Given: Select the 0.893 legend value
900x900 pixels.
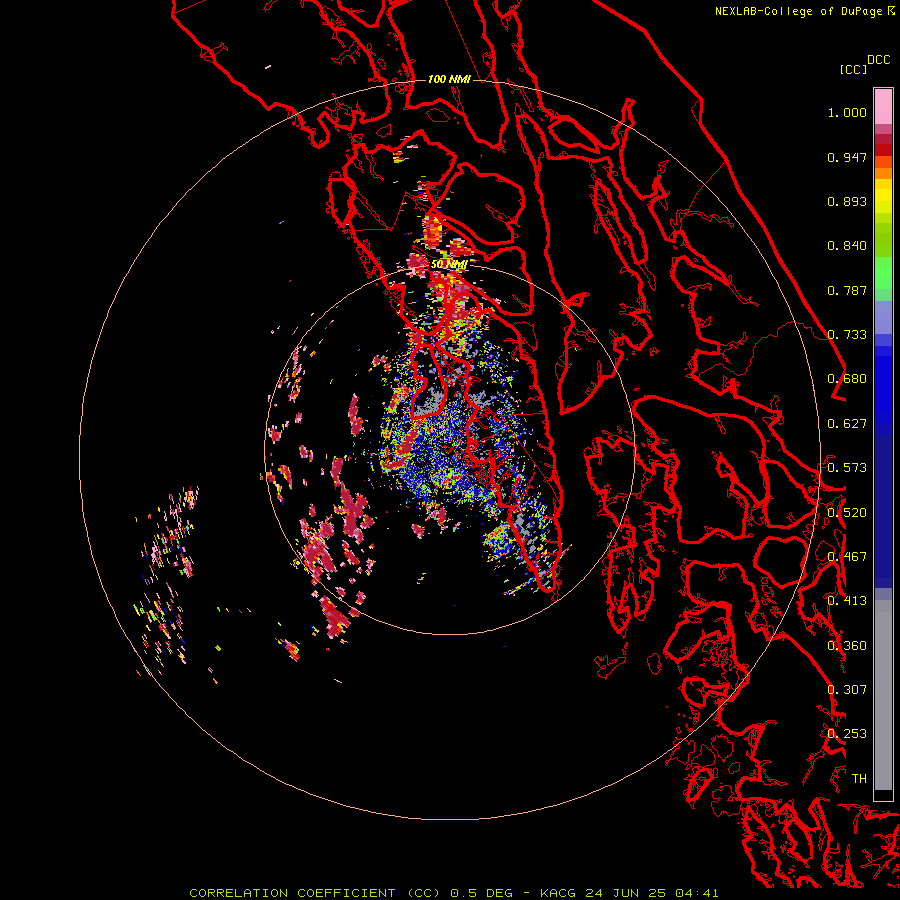Looking at the screenshot, I should coord(847,201).
